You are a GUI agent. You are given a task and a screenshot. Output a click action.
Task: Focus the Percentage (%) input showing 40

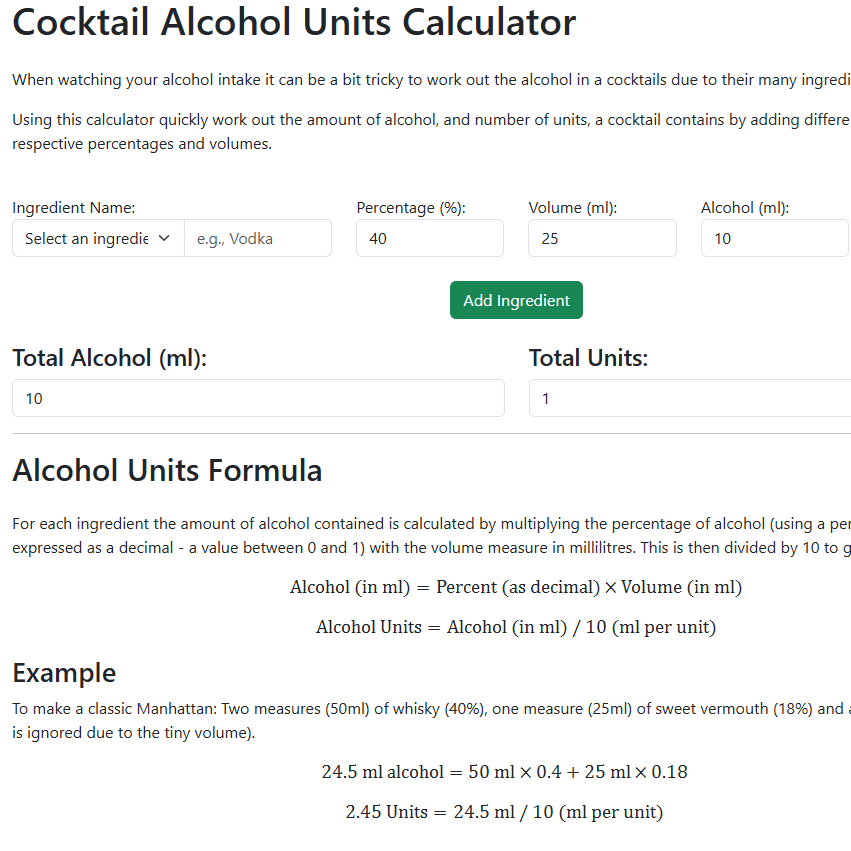coord(429,238)
